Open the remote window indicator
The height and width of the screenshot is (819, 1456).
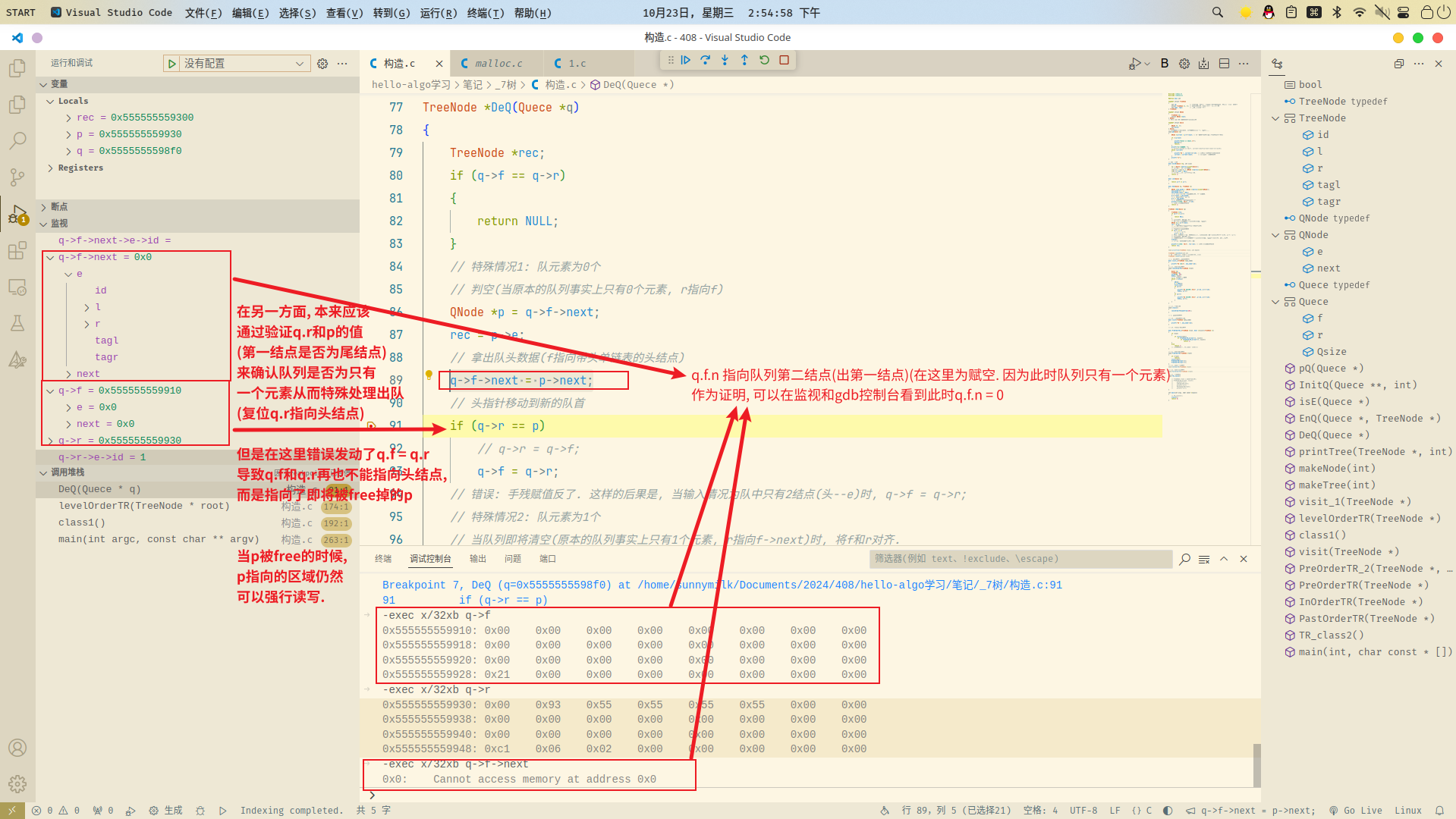[12, 811]
